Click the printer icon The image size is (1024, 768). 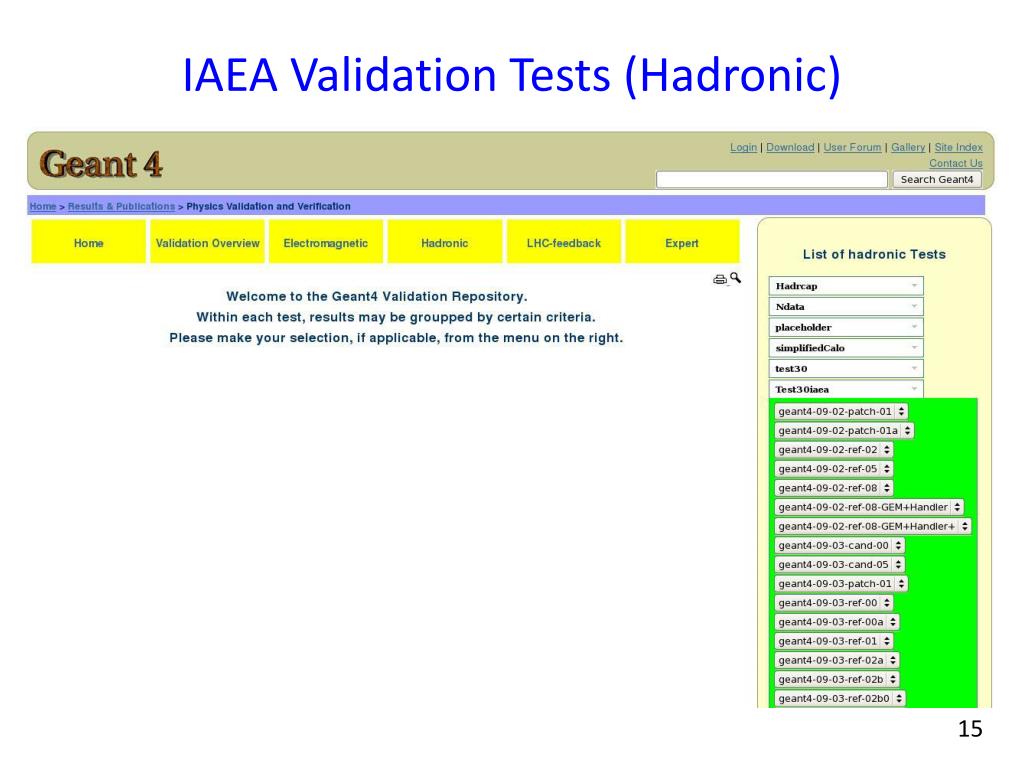(x=720, y=280)
